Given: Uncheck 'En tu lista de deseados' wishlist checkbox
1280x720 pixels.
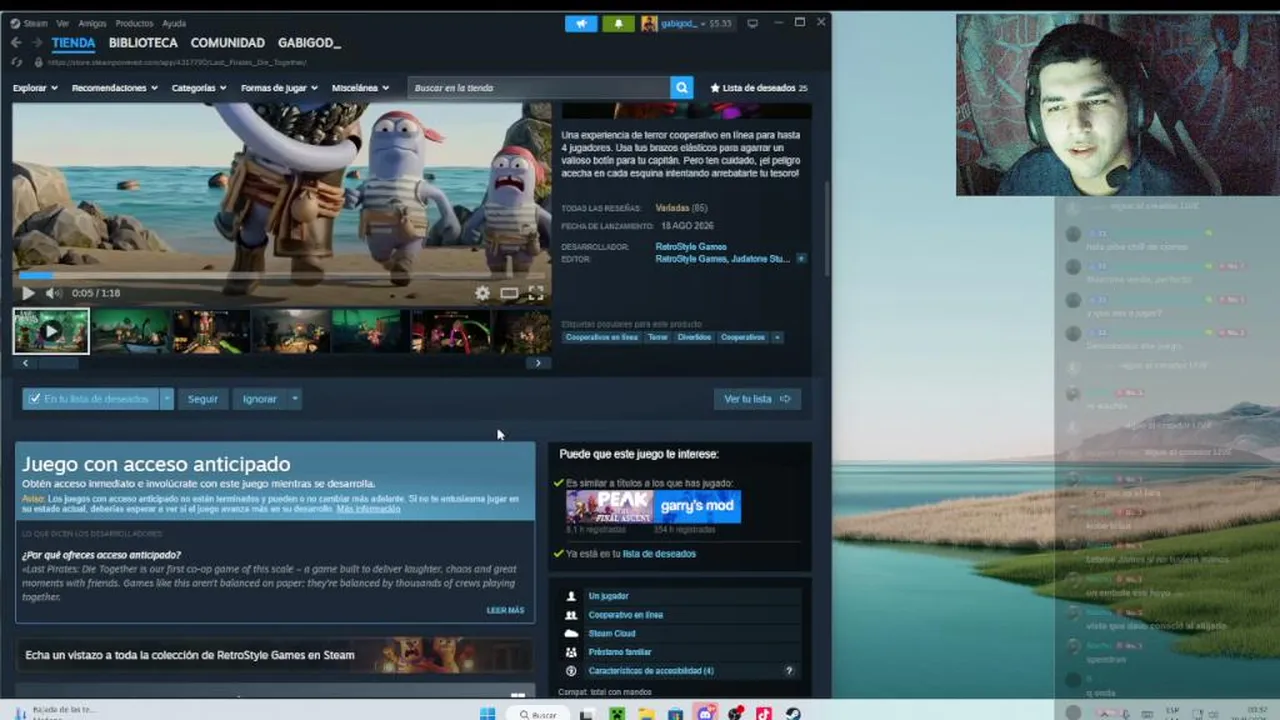Looking at the screenshot, I should click(35, 399).
